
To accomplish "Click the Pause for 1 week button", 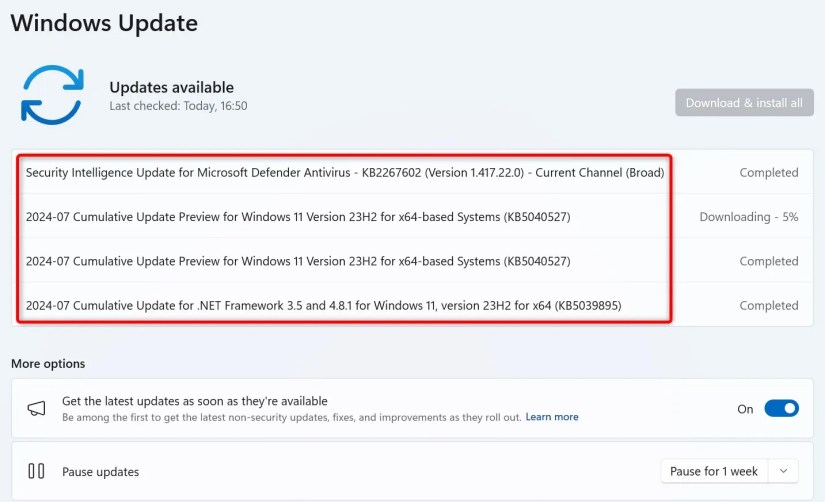I will pos(714,471).
